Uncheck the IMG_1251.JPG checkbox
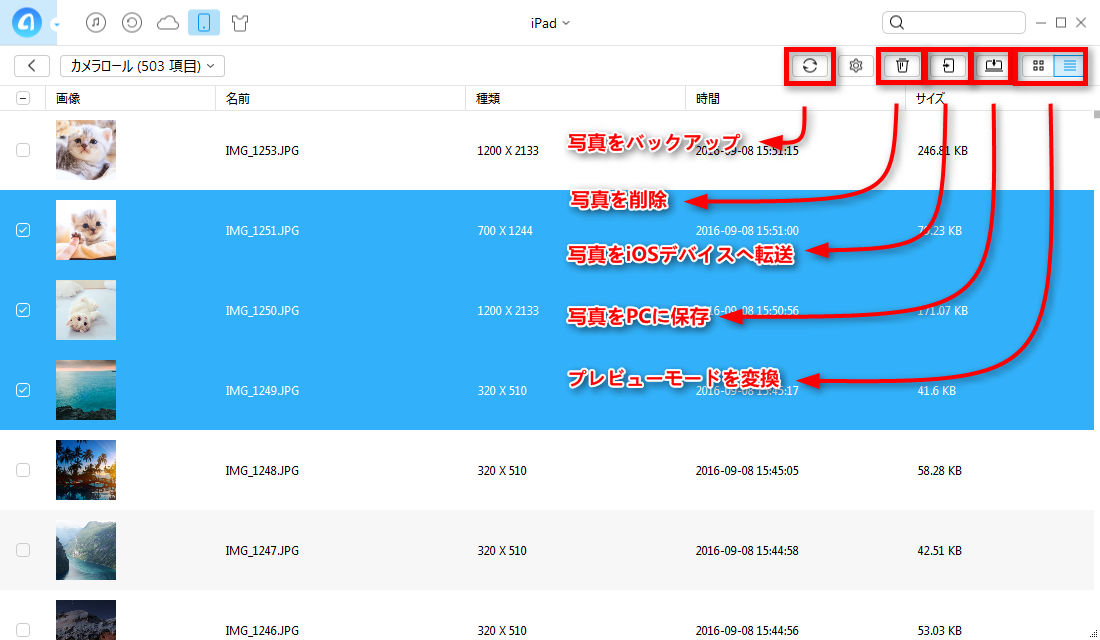This screenshot has width=1100, height=640. [23, 230]
